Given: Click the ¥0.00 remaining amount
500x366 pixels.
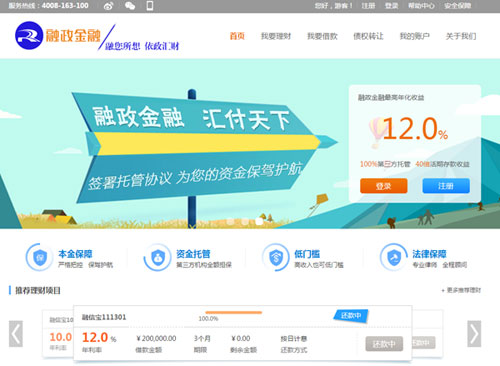Looking at the screenshot, I should click(241, 338).
